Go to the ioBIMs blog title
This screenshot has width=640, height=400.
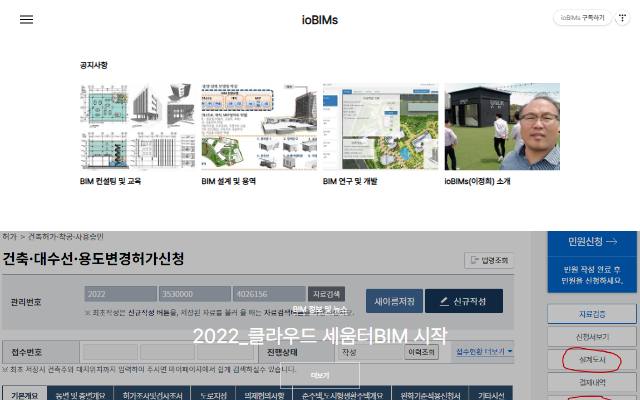(320, 20)
